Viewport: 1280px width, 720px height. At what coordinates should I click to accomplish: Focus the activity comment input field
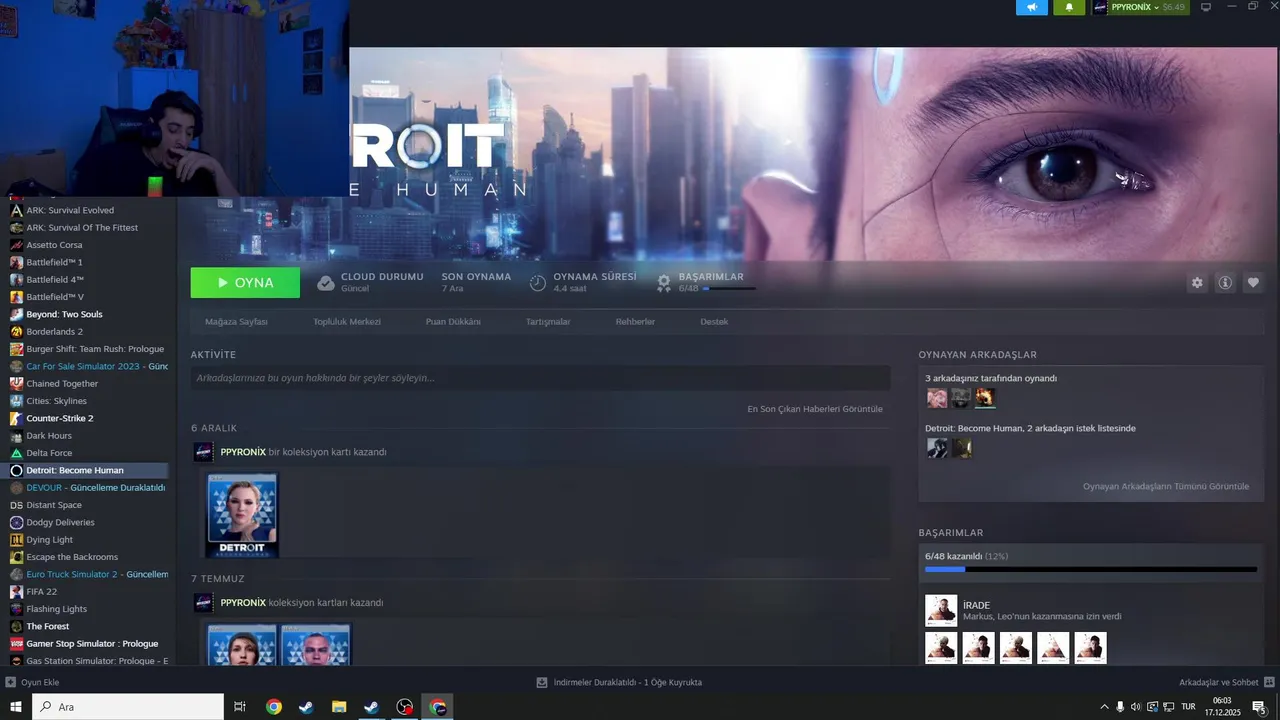pos(540,378)
